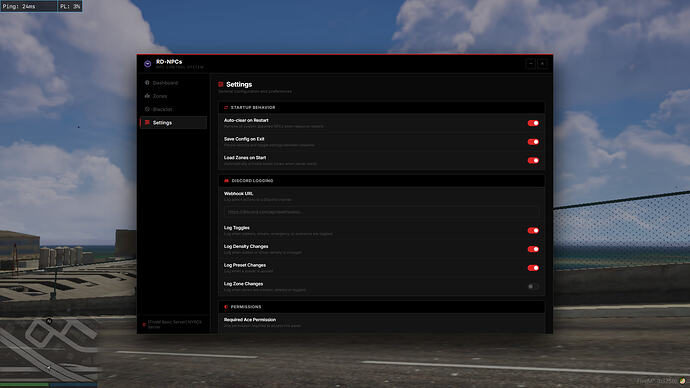Click the Webhook URL label

[238, 194]
